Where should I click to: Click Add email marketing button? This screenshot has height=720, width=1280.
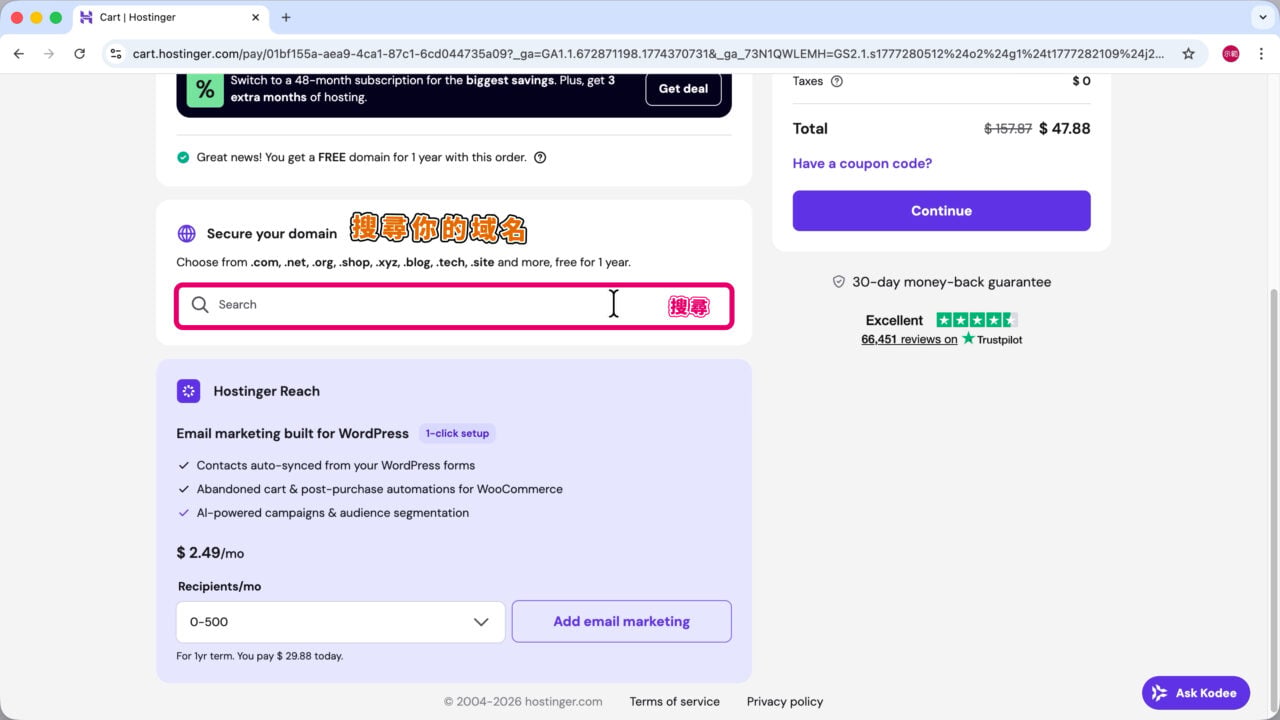point(622,622)
